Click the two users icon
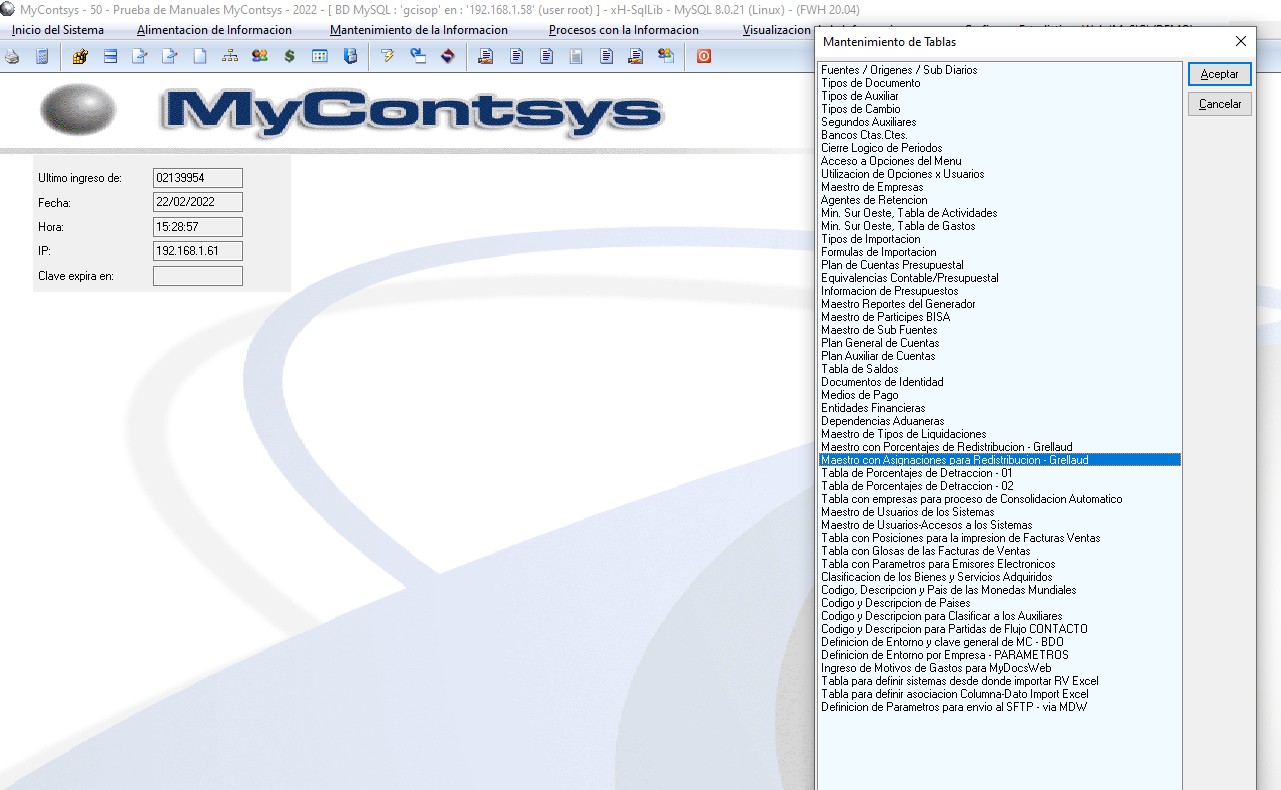The height and width of the screenshot is (790, 1281). (260, 56)
